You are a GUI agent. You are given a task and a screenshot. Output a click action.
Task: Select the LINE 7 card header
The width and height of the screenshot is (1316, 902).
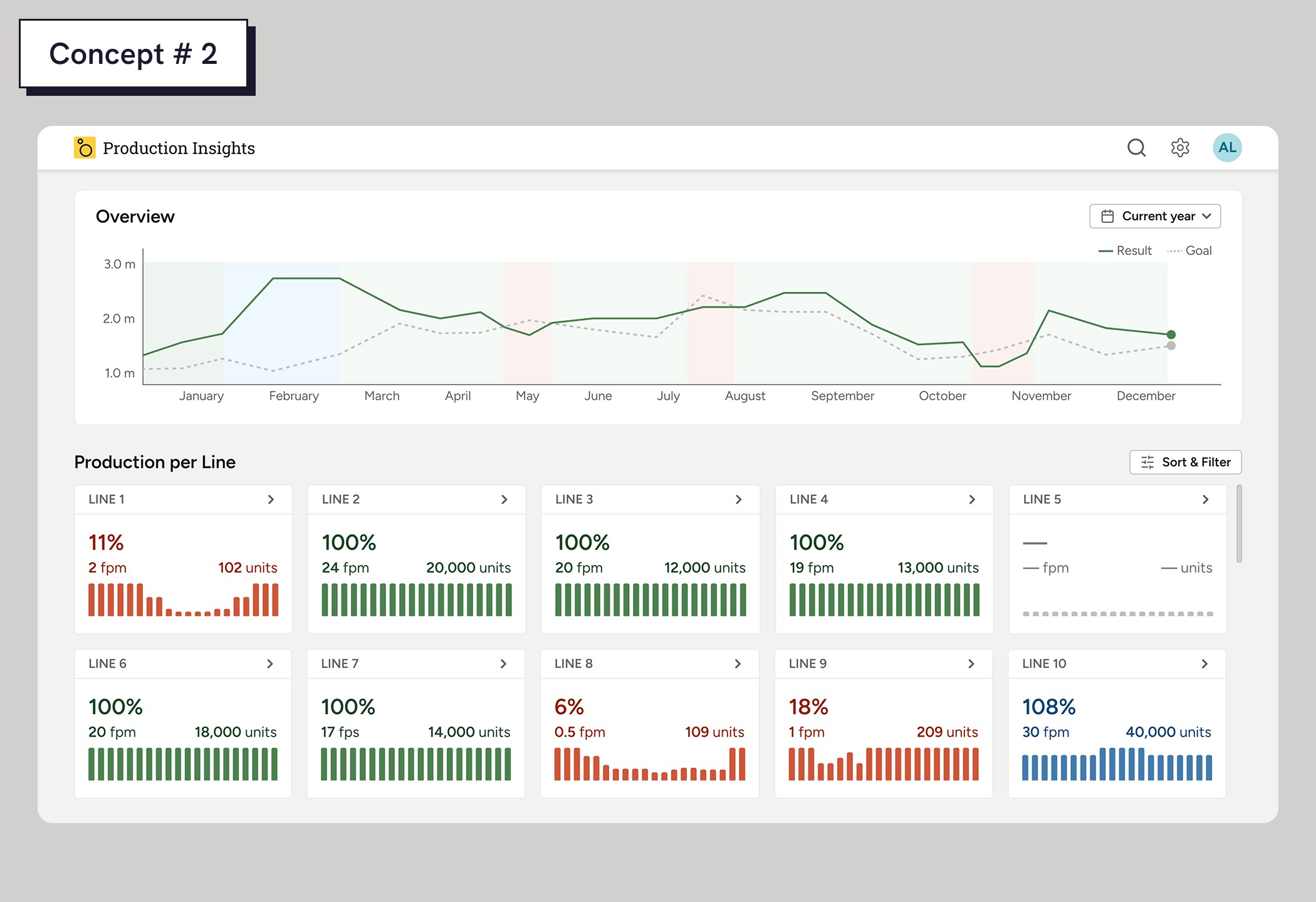(x=340, y=664)
